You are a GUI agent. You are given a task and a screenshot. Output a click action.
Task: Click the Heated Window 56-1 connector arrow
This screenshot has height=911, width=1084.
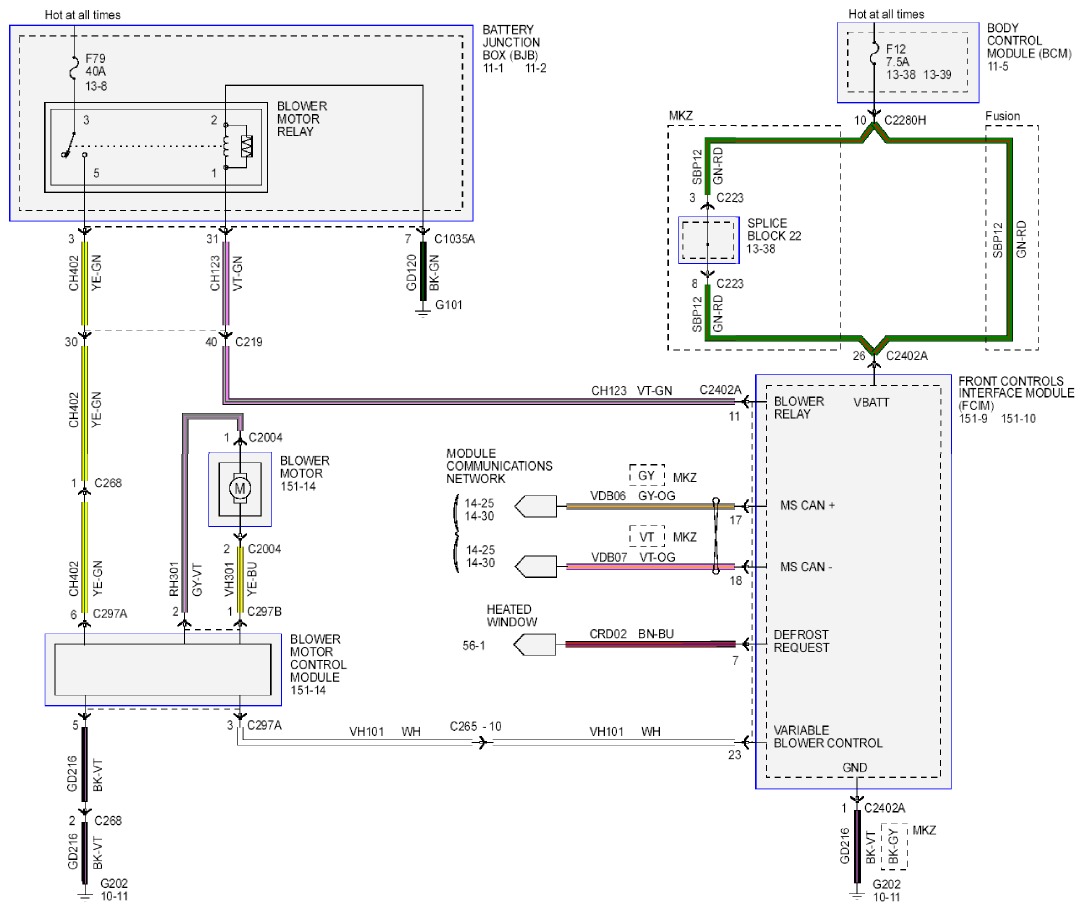pos(534,645)
